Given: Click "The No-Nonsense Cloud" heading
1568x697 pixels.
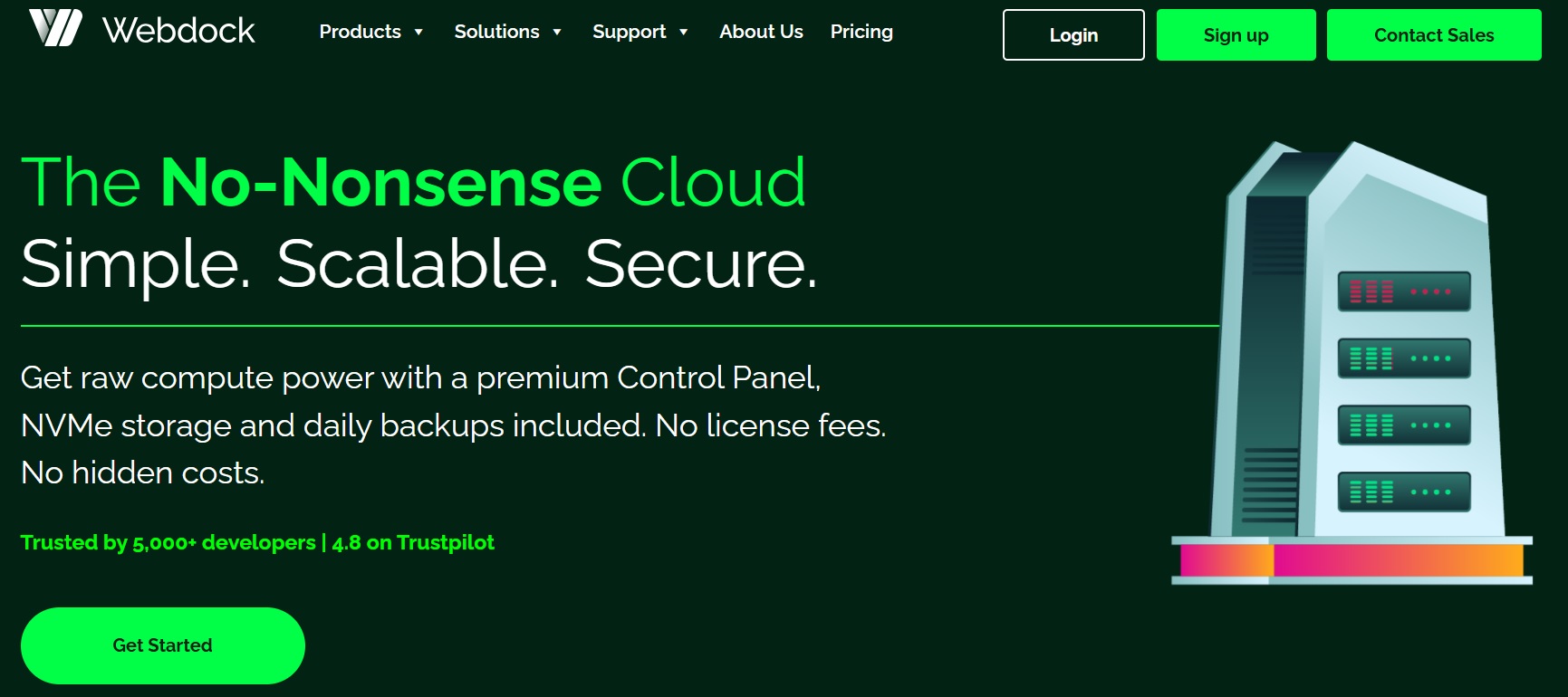Looking at the screenshot, I should [413, 182].
